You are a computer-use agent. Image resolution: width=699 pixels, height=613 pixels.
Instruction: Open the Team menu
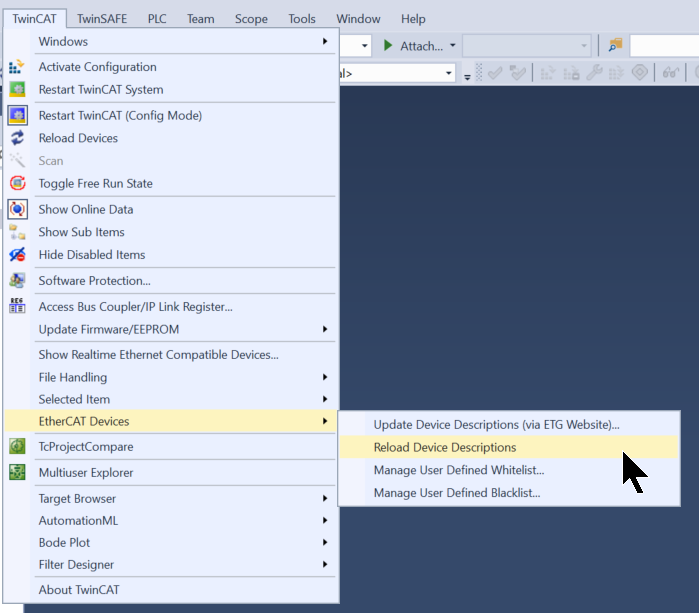tap(201, 19)
